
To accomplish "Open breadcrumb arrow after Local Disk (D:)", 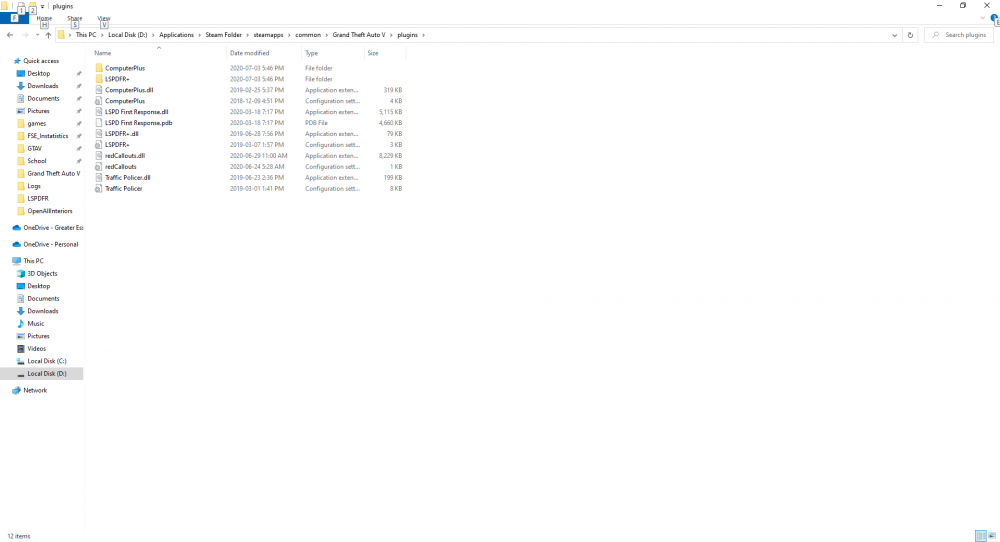I will click(x=153, y=35).
